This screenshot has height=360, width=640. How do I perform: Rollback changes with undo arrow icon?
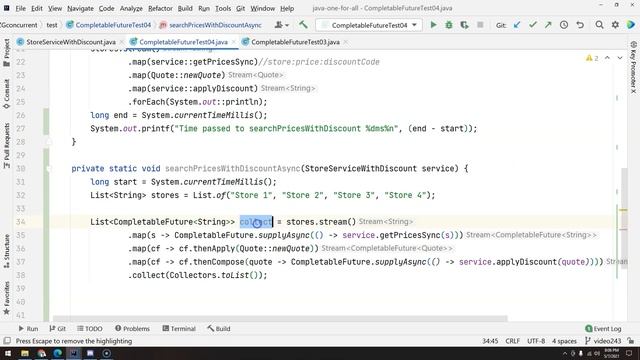tap(580, 25)
